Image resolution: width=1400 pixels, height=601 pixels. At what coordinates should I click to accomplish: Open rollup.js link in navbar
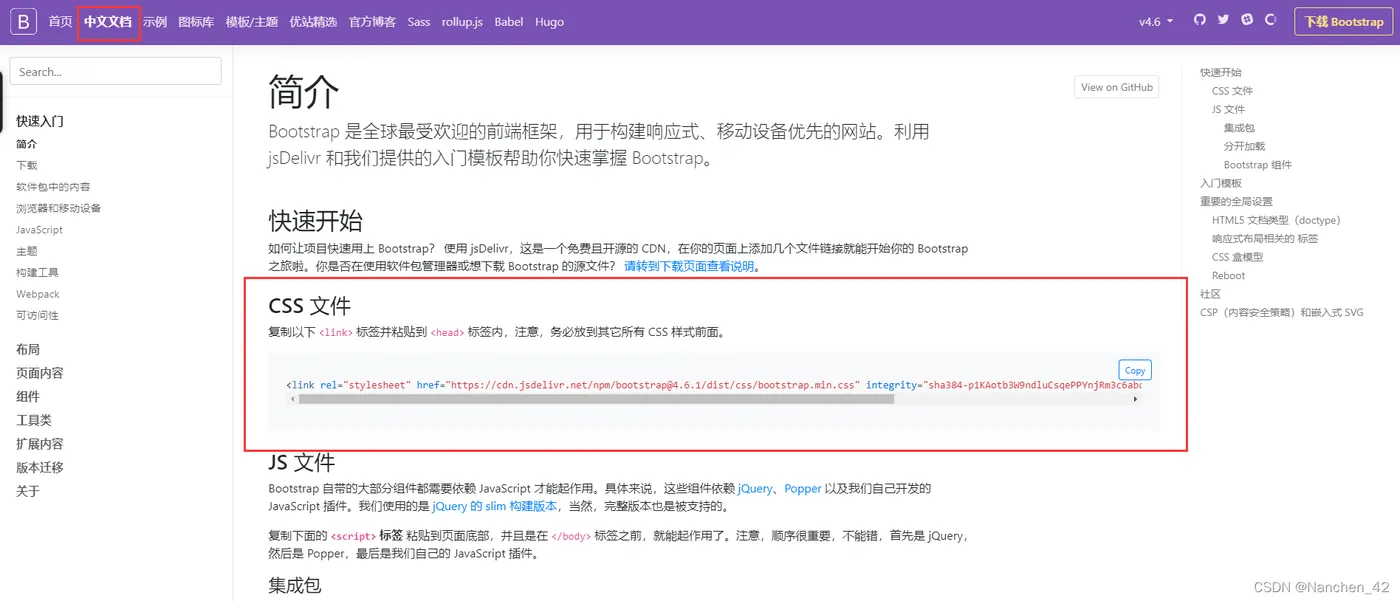coord(463,21)
